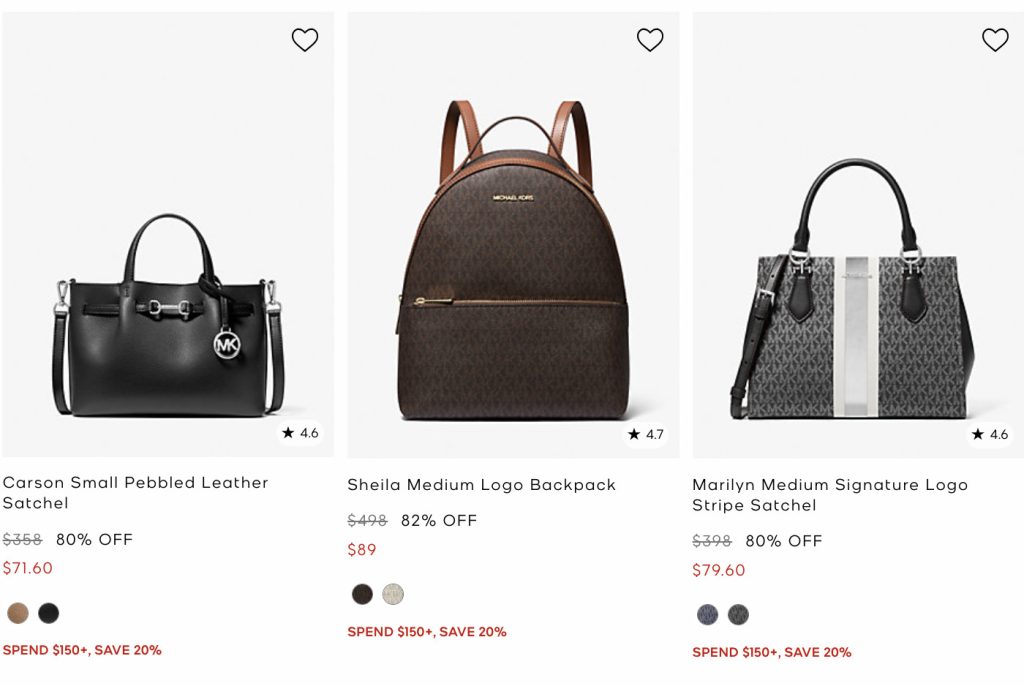Choose navy swatch for Marilyn Satchel
This screenshot has height=686, width=1024.
pyautogui.click(x=708, y=614)
